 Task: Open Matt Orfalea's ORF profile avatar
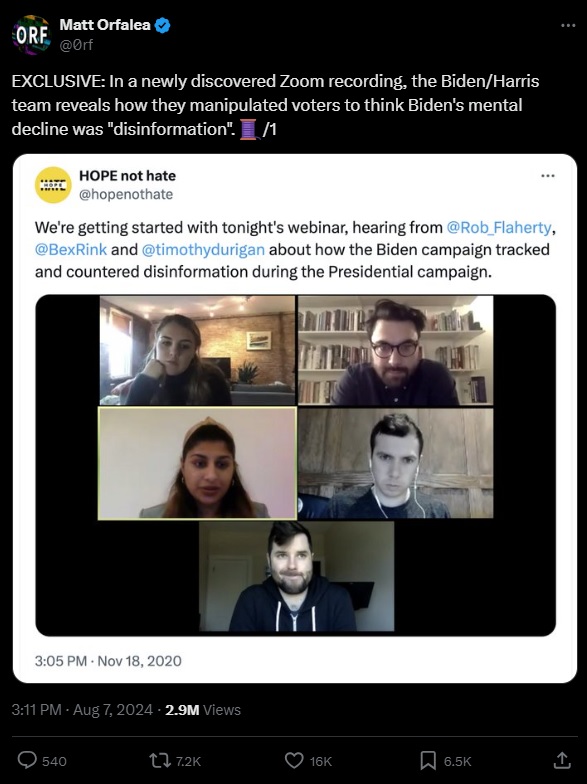point(31,34)
